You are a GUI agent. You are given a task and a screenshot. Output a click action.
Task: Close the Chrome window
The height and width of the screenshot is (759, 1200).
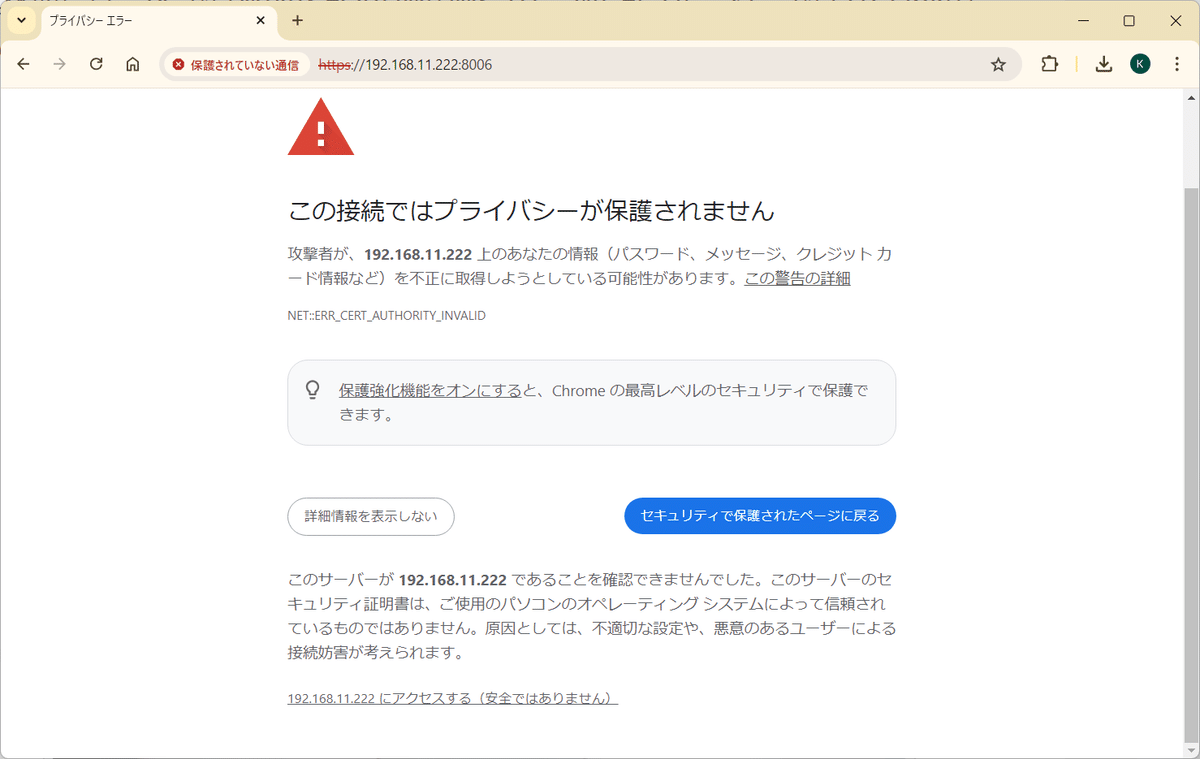click(1175, 21)
